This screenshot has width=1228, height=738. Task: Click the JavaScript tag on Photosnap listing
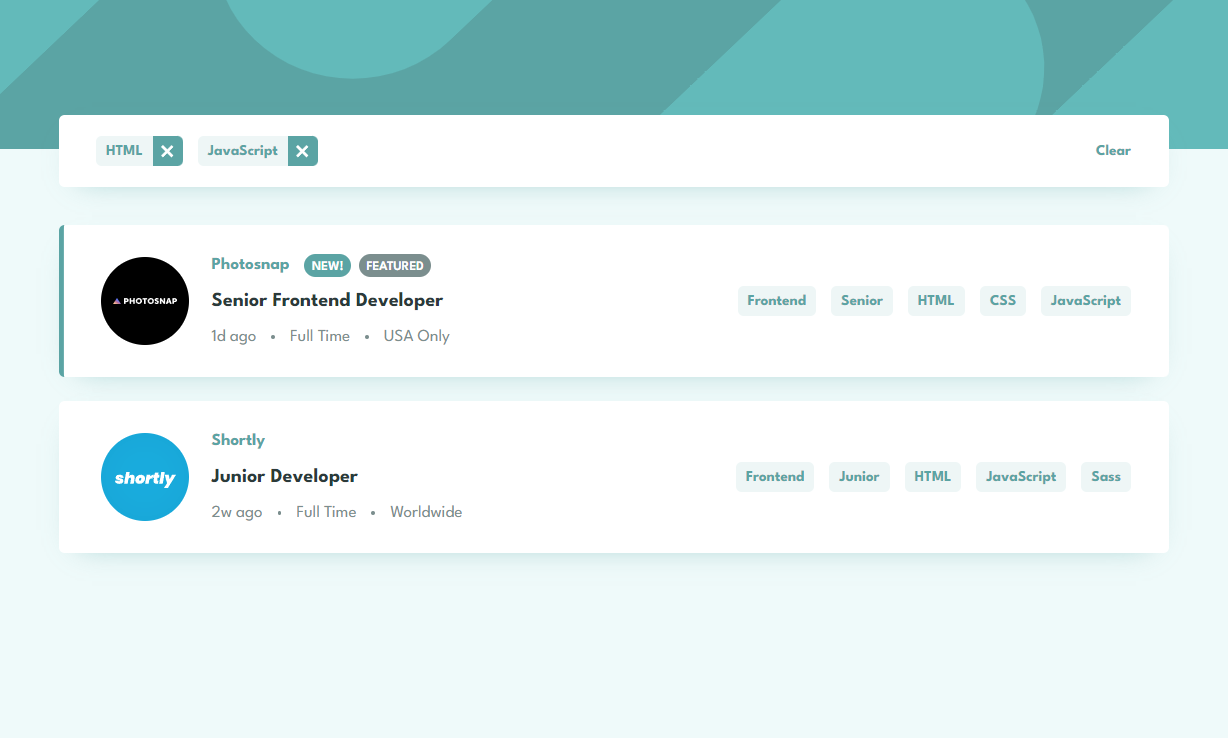click(x=1085, y=301)
